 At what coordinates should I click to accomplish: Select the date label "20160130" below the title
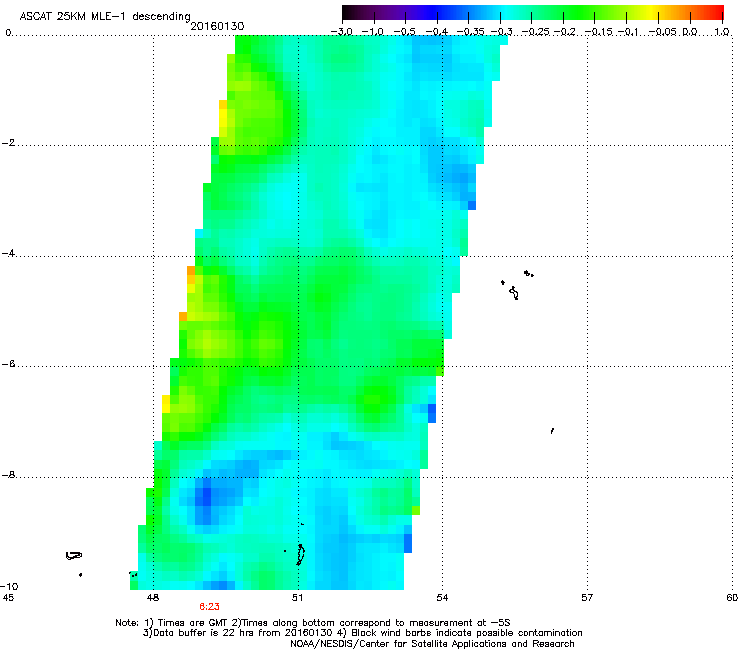pyautogui.click(x=217, y=26)
